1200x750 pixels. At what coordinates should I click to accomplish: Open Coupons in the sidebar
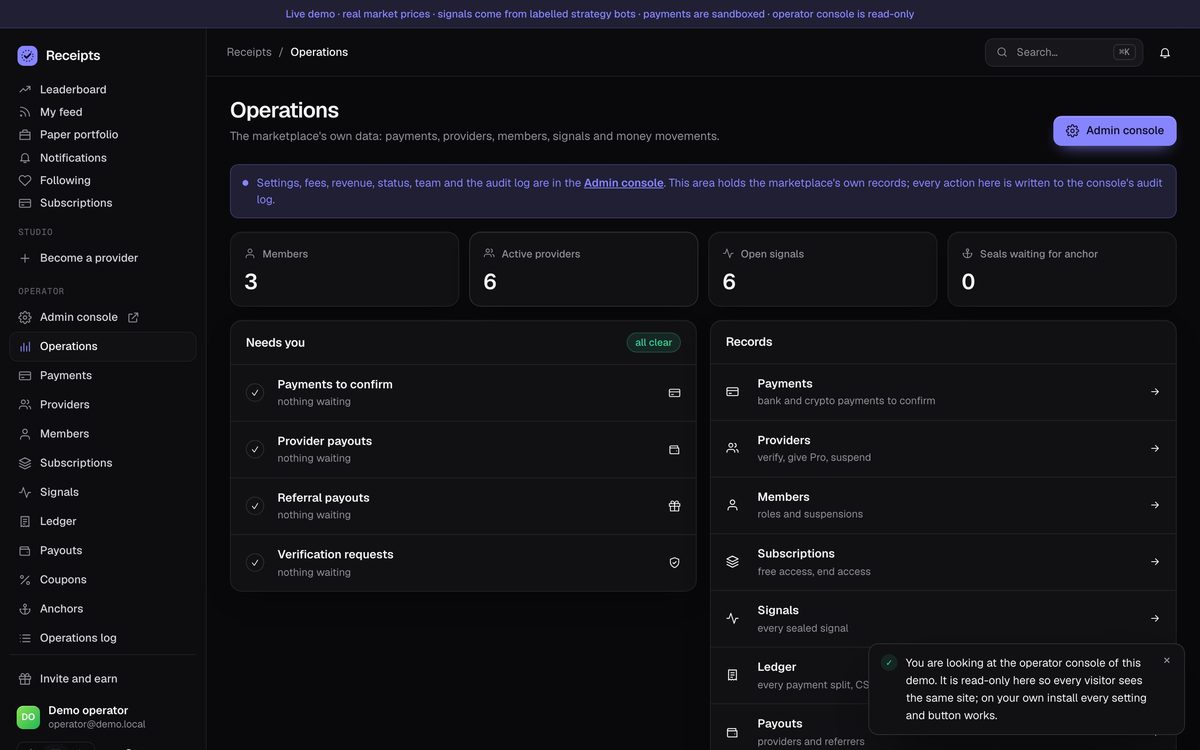coord(102,580)
